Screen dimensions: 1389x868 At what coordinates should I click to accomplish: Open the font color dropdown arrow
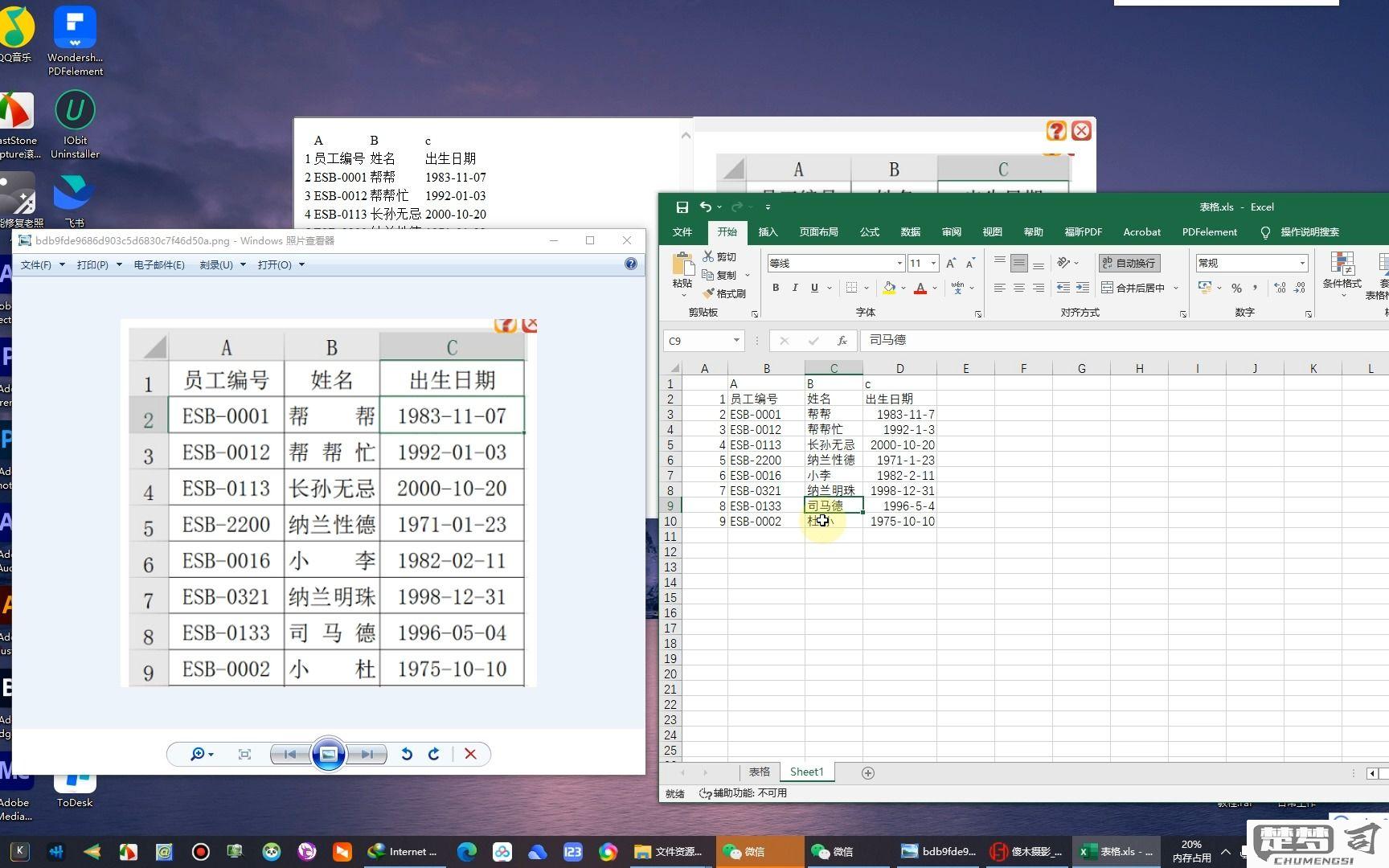tap(935, 288)
